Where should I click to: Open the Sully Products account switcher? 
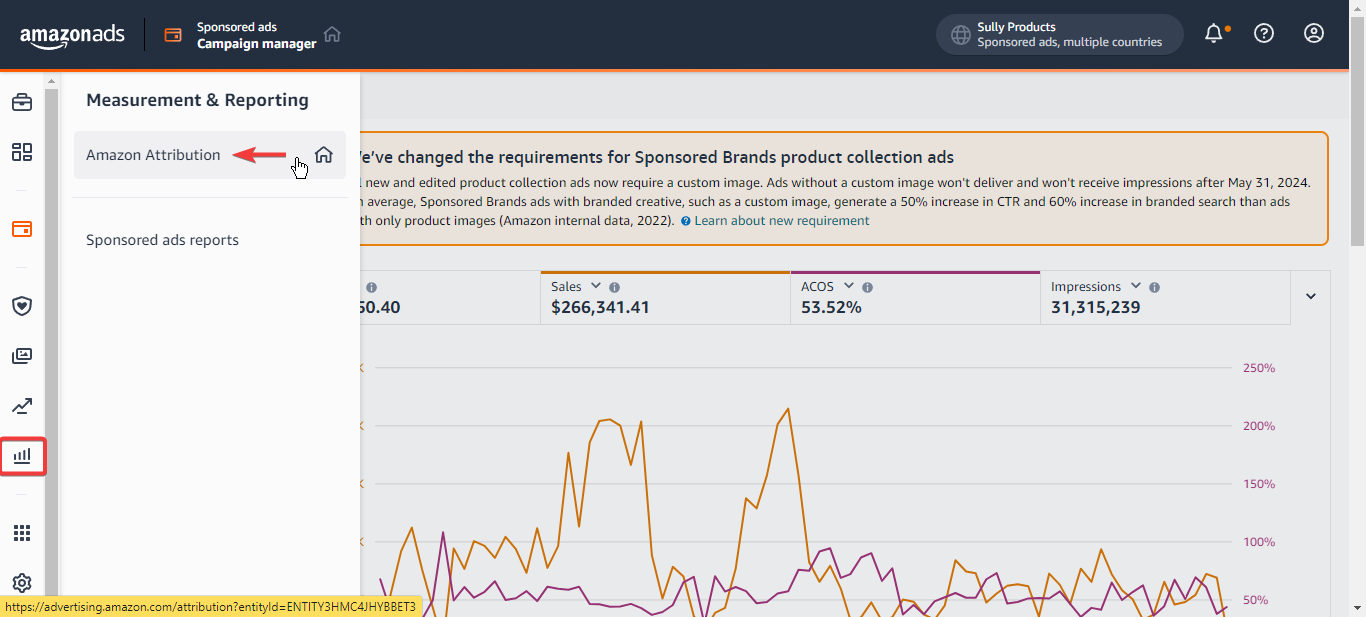point(1059,33)
